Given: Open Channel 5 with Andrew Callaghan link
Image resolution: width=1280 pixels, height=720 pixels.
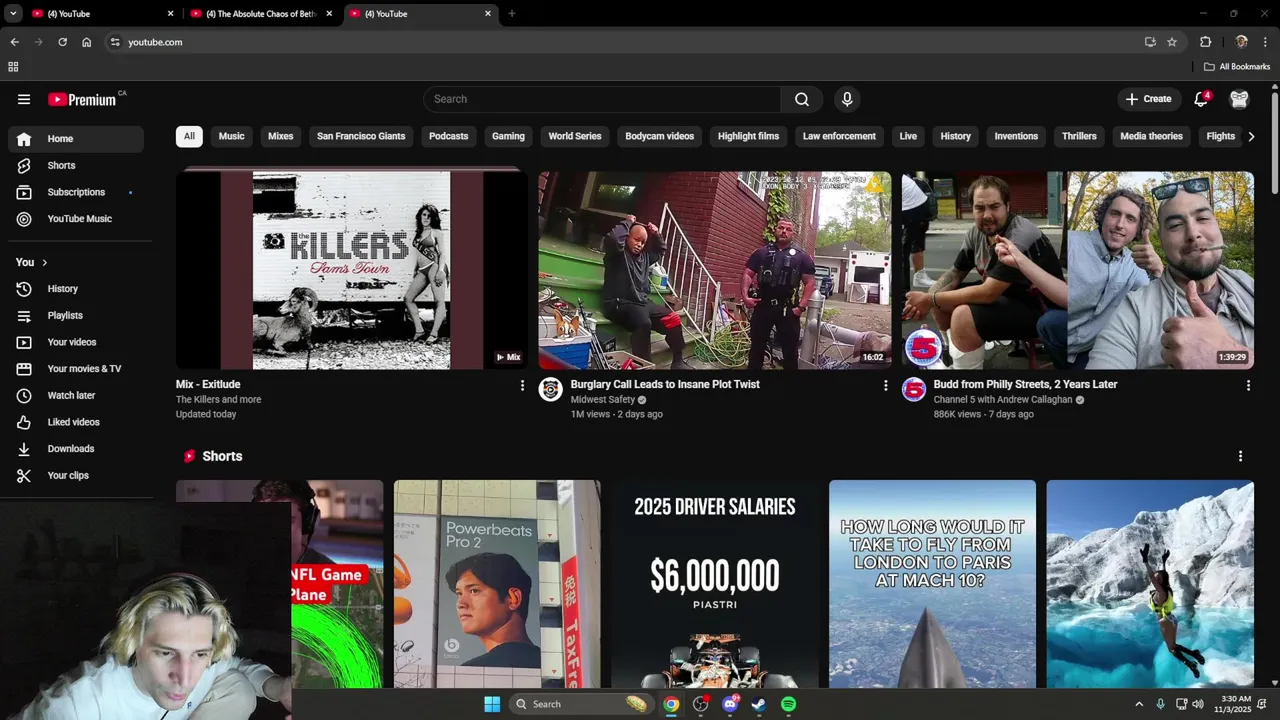Looking at the screenshot, I should (x=1003, y=400).
